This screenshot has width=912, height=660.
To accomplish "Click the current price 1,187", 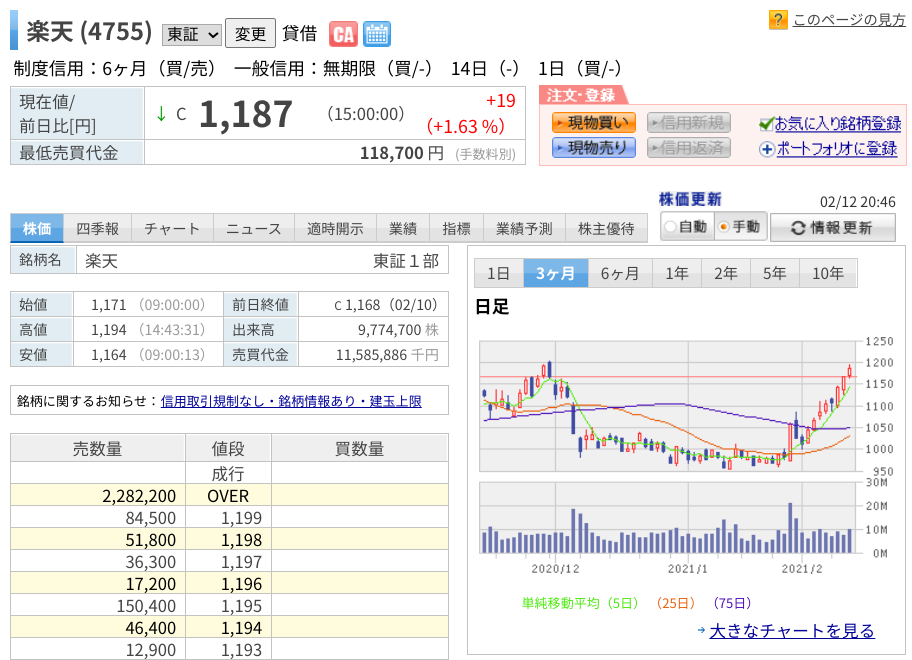I will (x=245, y=115).
